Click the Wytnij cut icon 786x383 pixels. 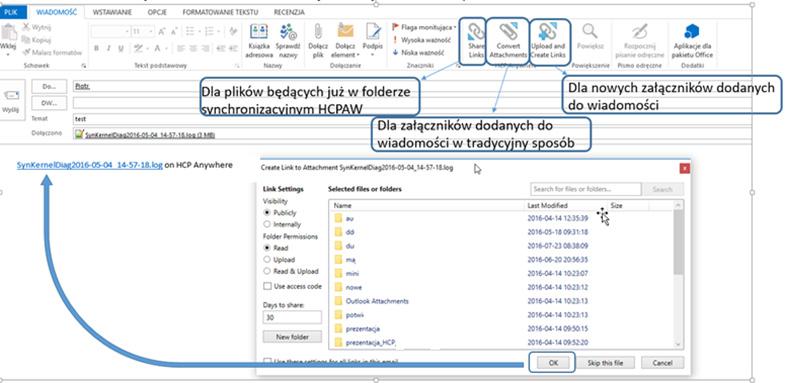coord(26,28)
